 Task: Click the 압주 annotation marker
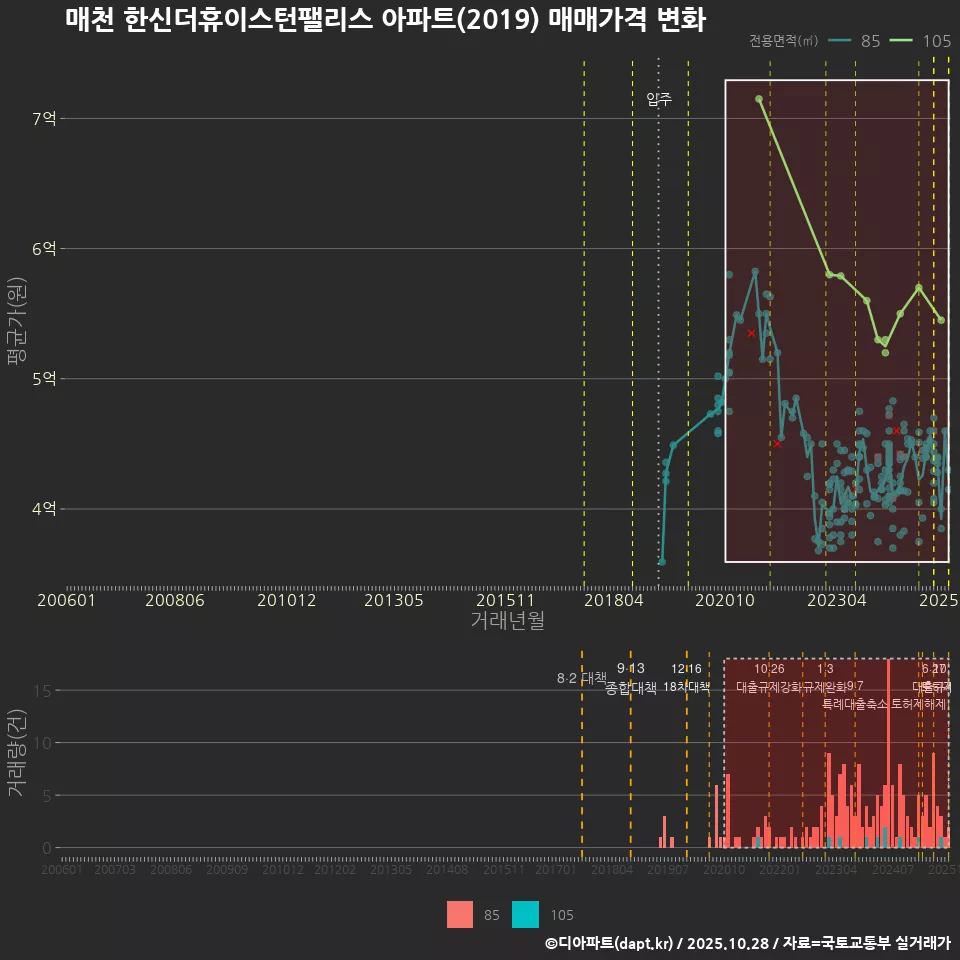pos(659,100)
